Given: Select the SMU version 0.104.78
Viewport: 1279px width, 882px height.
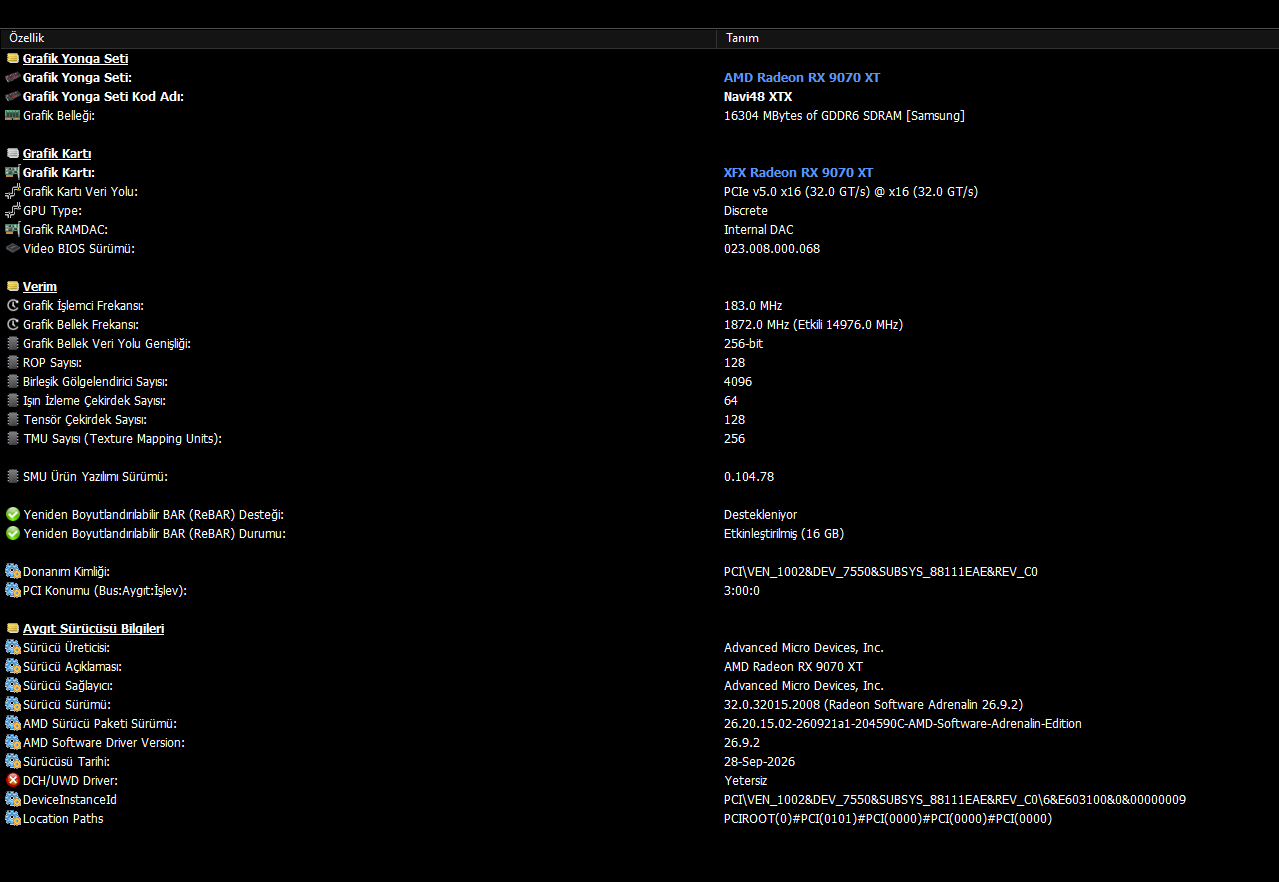Looking at the screenshot, I should [x=749, y=477].
